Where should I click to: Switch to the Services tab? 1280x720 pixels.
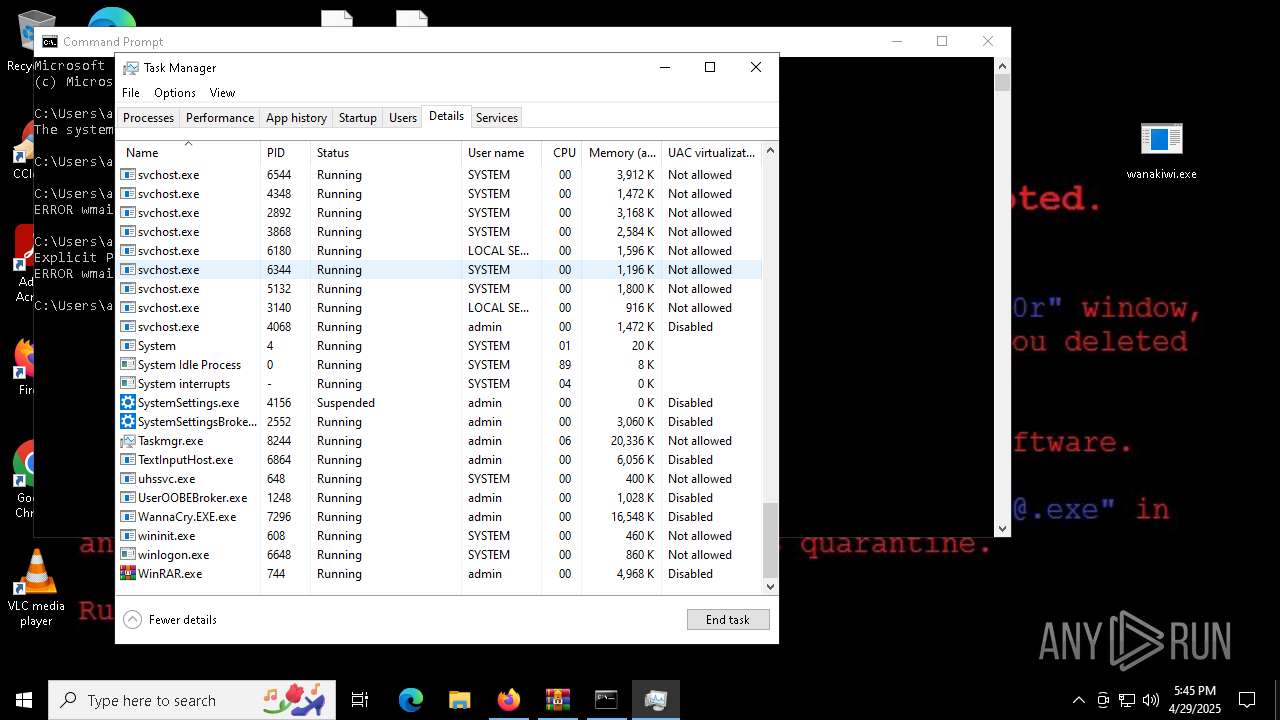[x=497, y=118]
